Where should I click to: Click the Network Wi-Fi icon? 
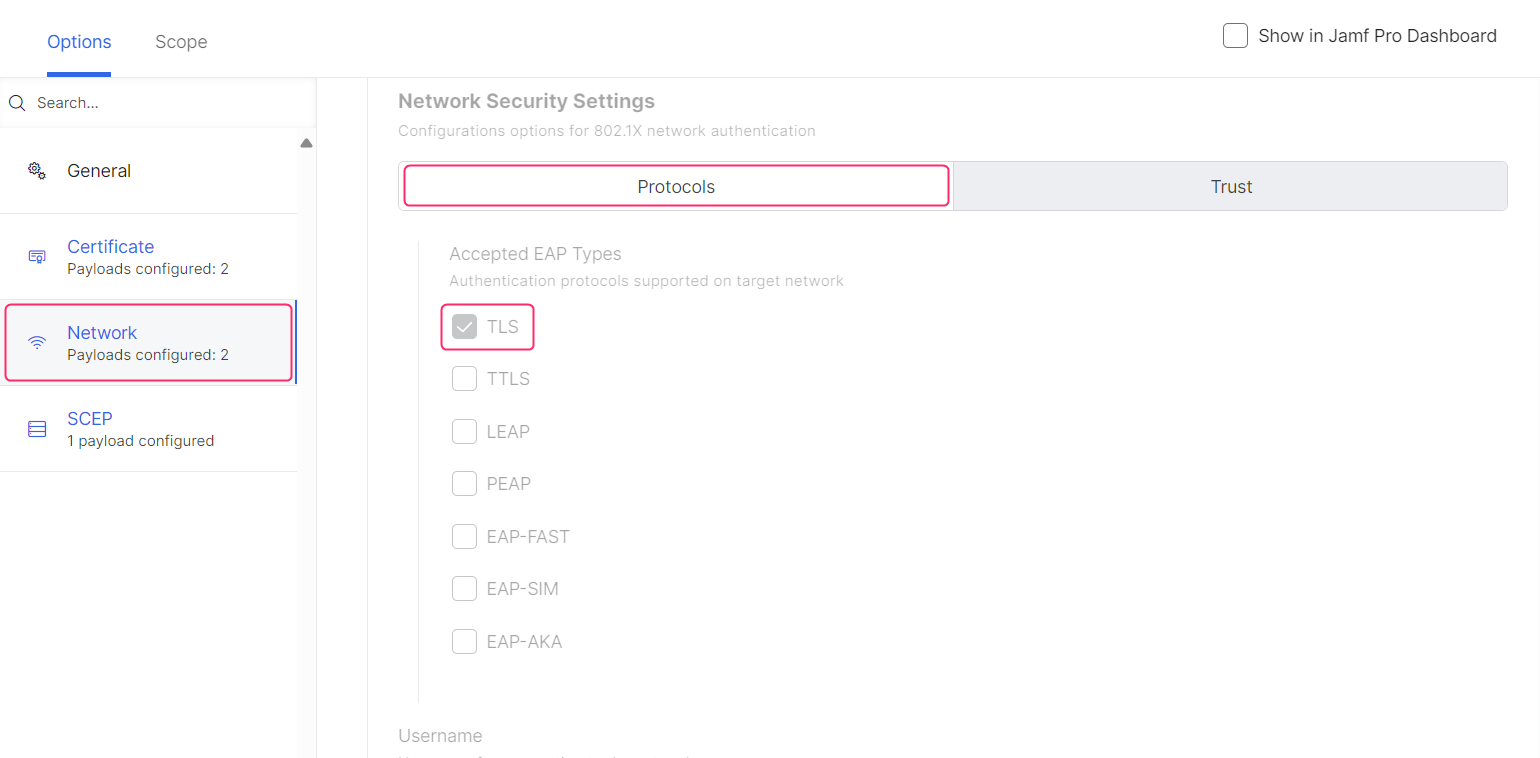tap(37, 342)
